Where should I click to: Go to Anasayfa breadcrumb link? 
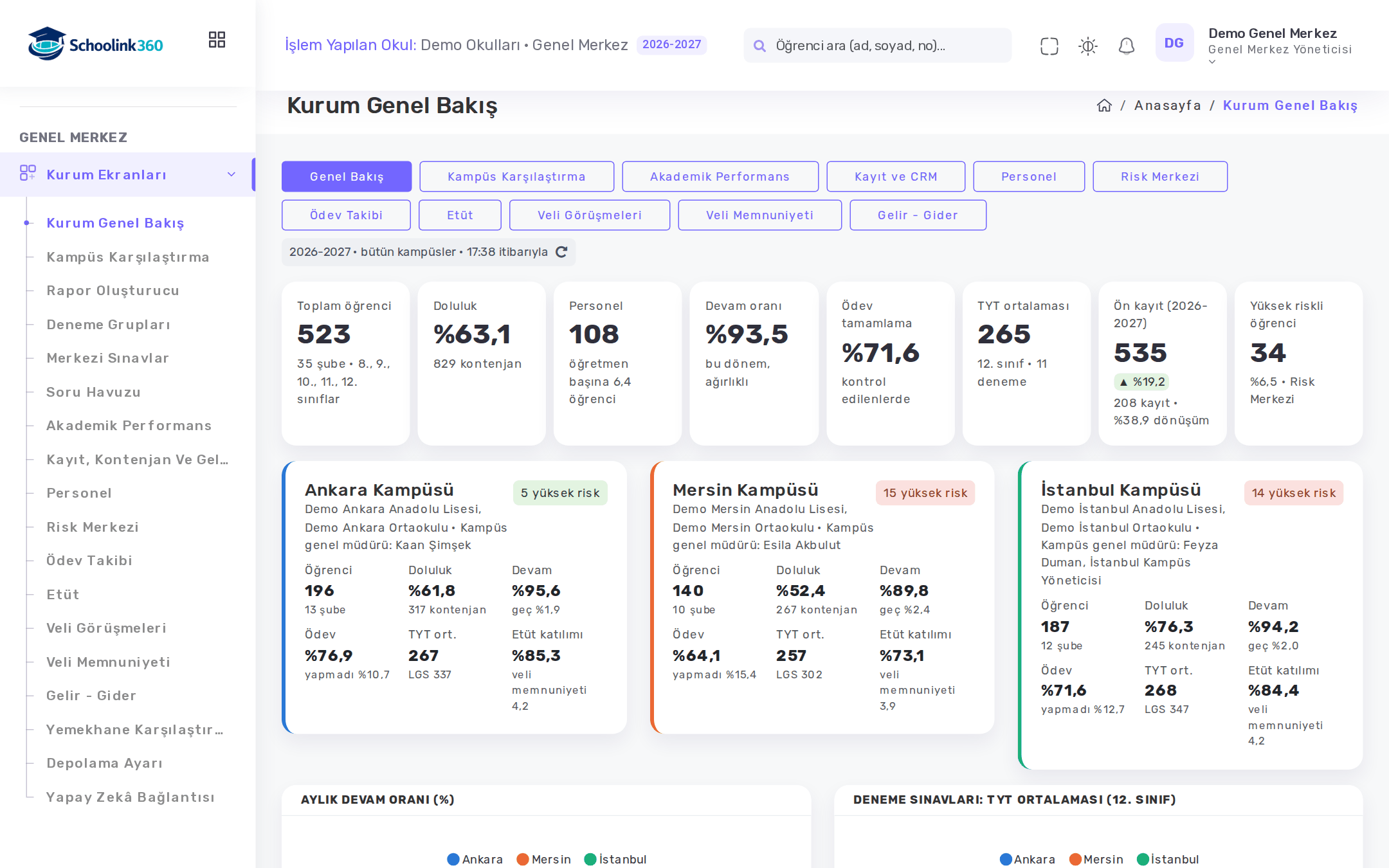coord(1167,105)
